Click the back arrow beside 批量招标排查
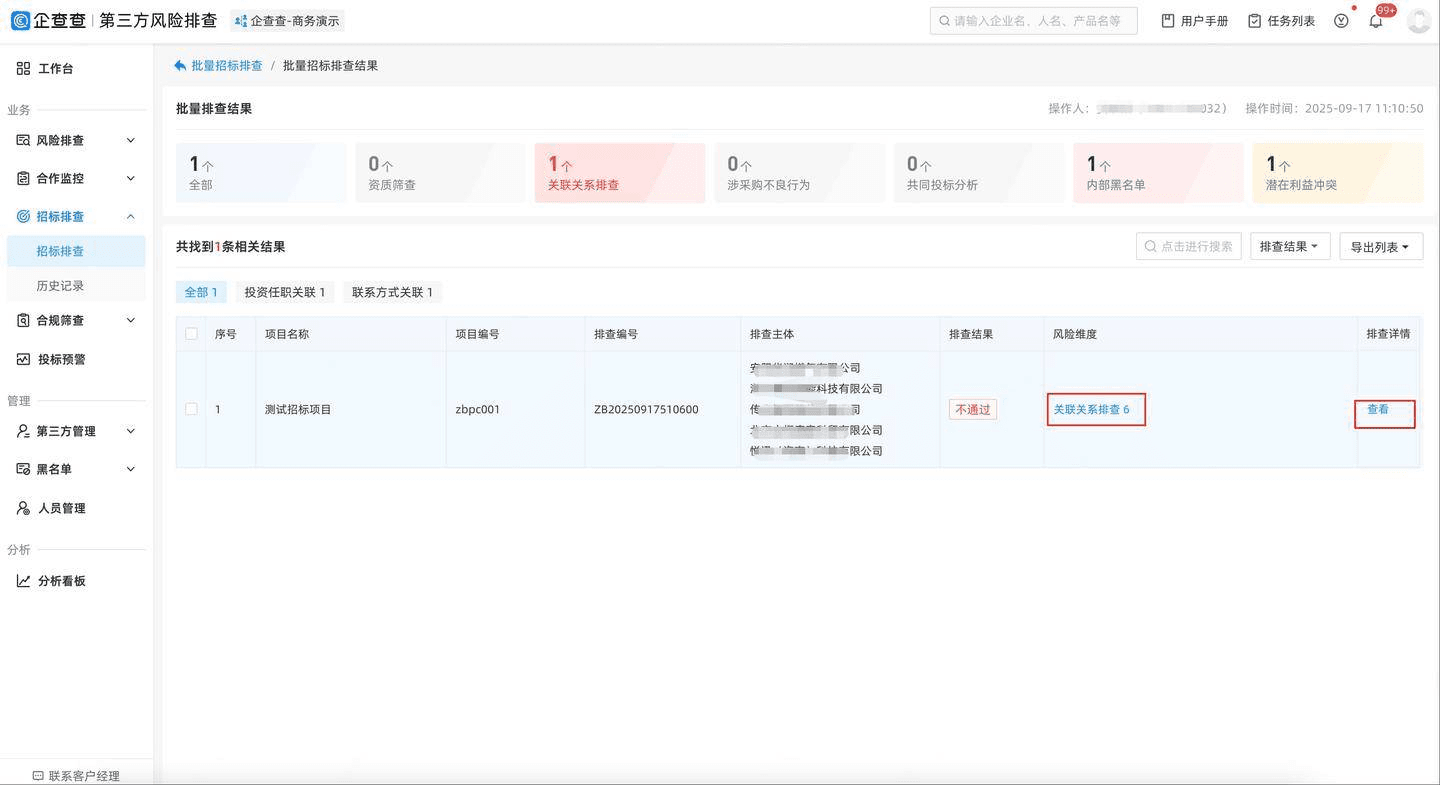 click(x=180, y=66)
